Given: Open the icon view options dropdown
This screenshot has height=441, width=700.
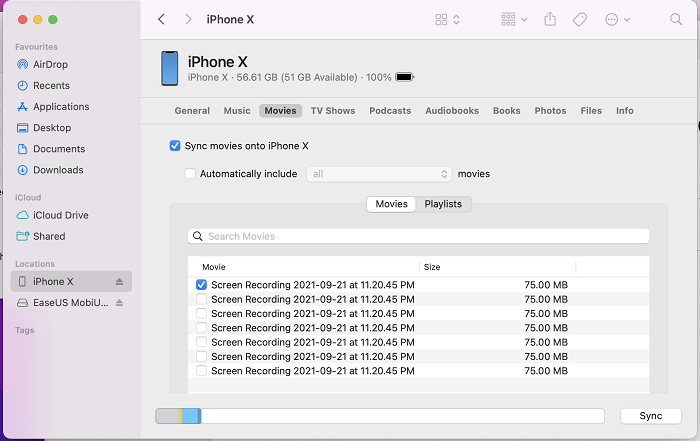Looking at the screenshot, I should [x=447, y=19].
